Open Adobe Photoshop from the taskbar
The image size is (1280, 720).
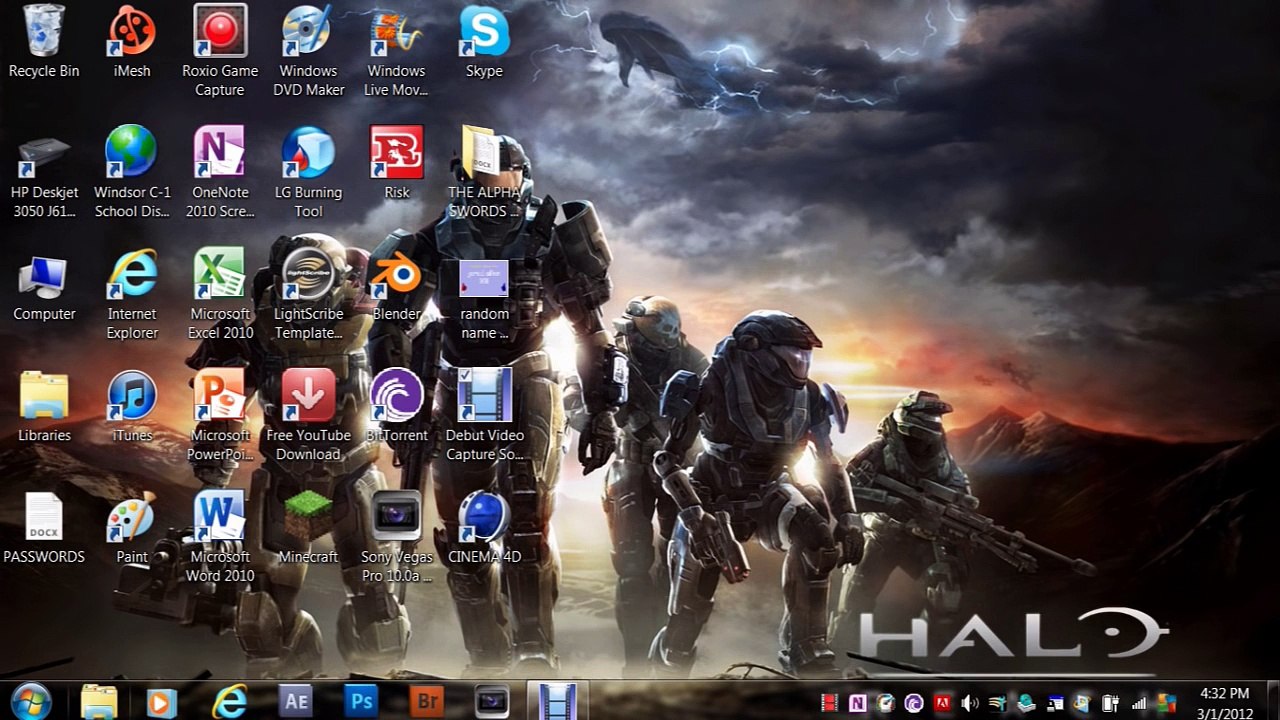[x=361, y=701]
